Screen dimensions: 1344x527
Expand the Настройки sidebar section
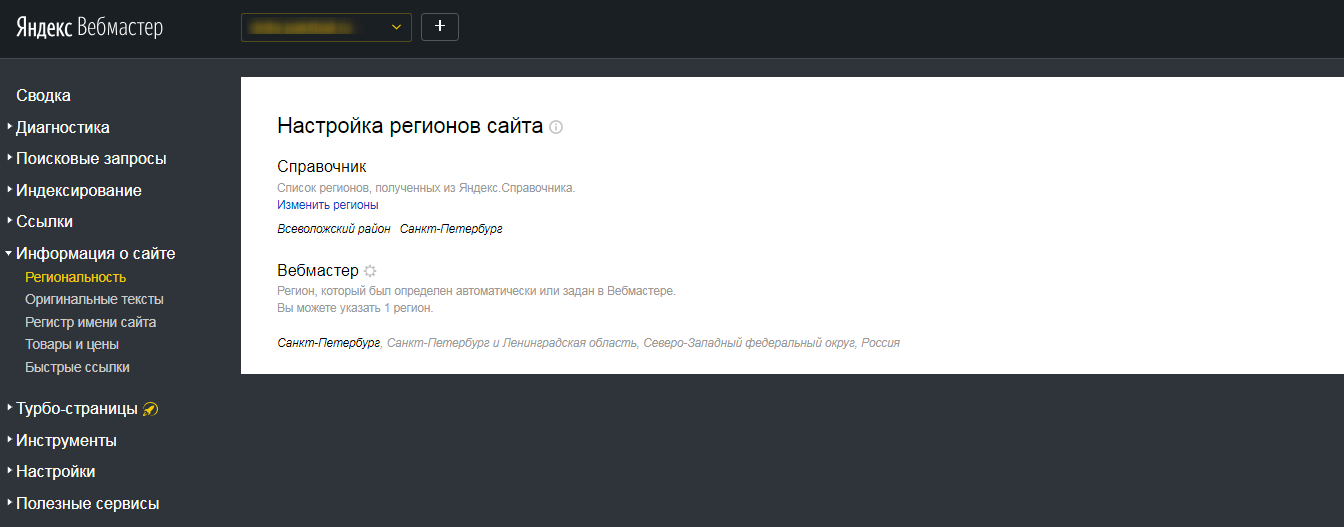click(55, 471)
